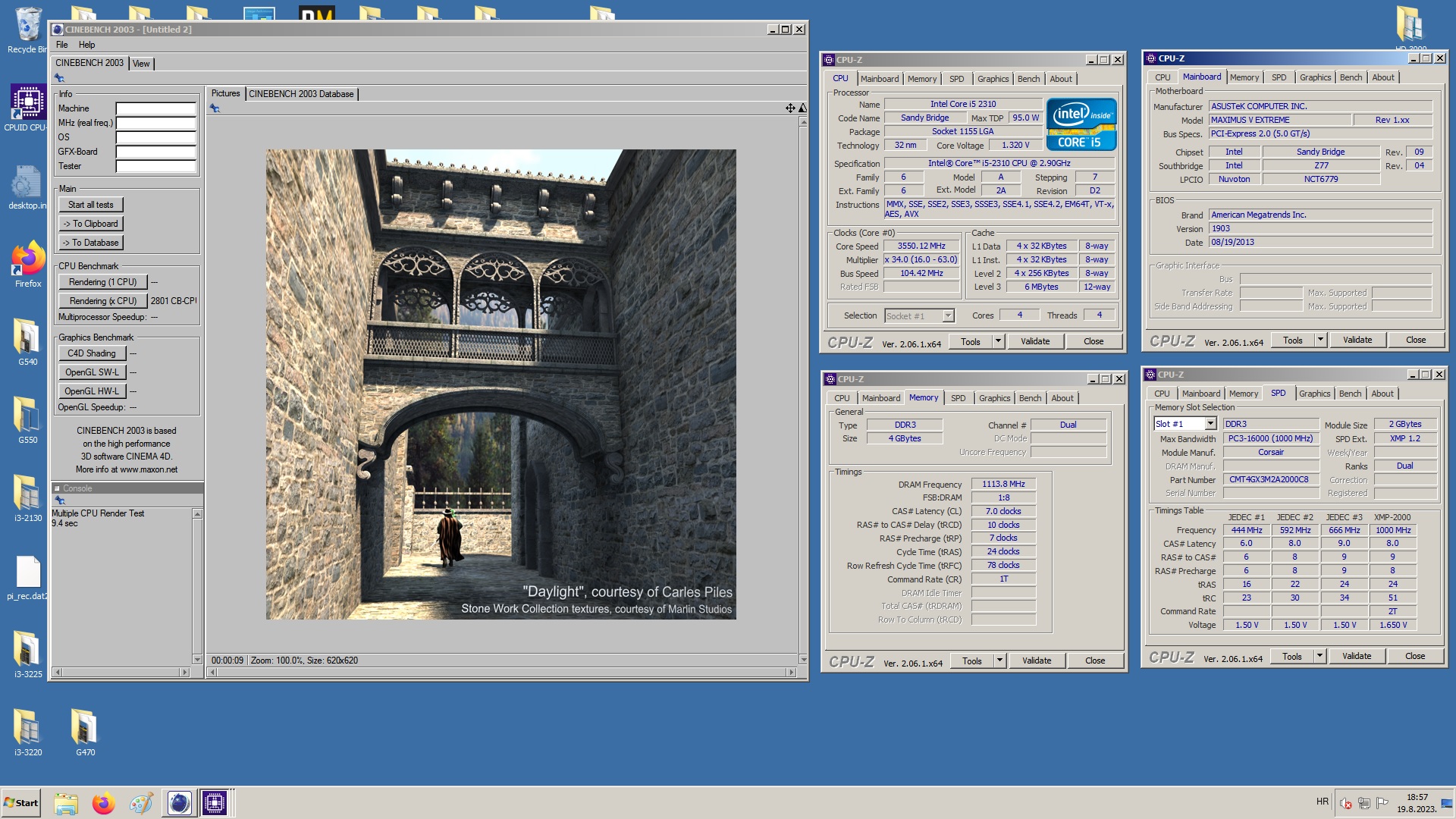
Task: Click MHz (real freq.) input field
Action: point(155,123)
